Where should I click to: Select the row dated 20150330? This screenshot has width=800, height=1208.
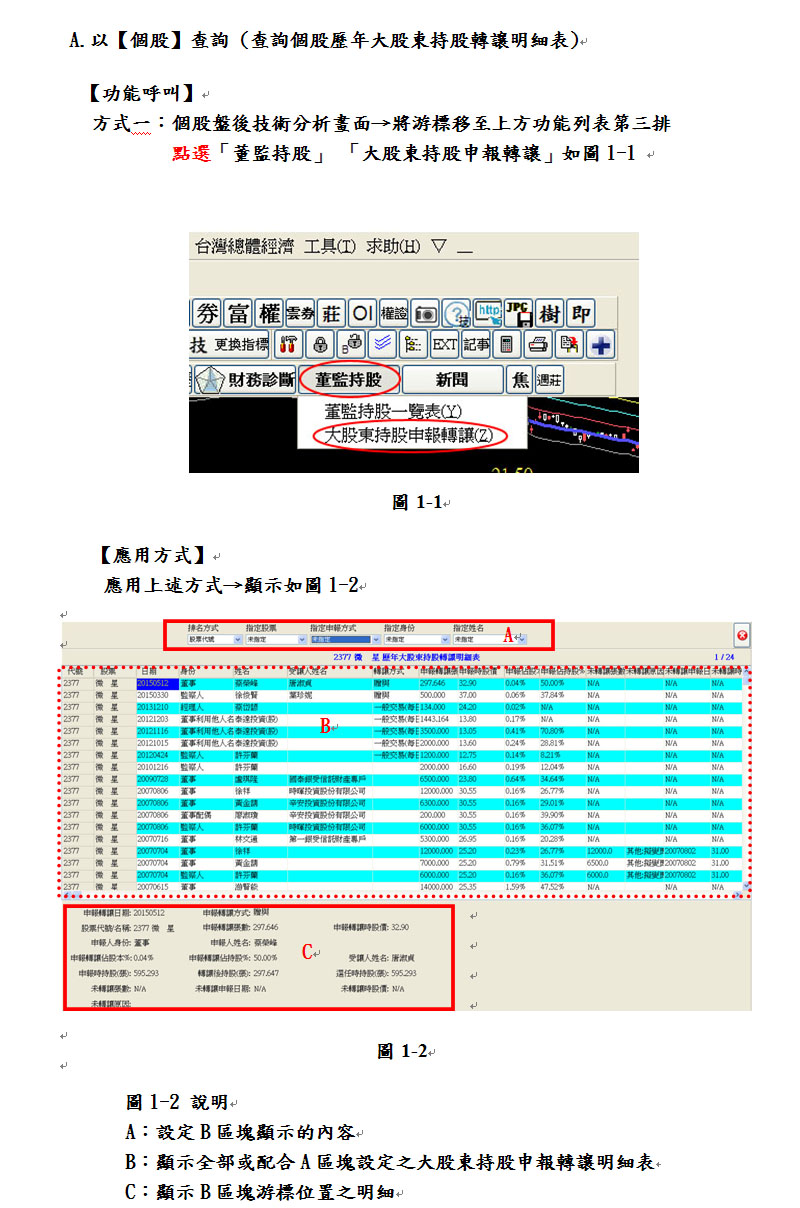tap(403, 694)
